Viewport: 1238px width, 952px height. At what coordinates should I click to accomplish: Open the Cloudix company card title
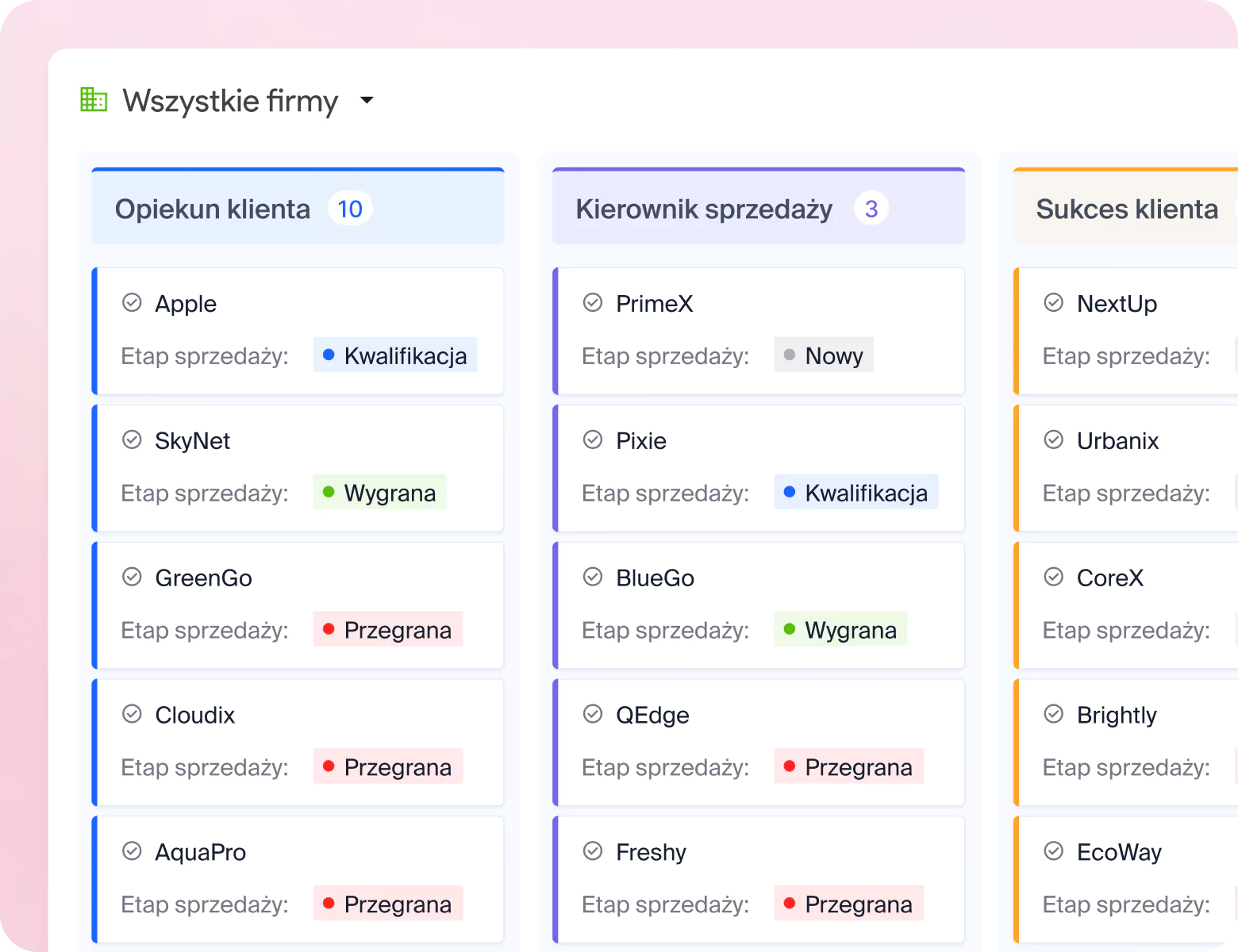tap(195, 715)
